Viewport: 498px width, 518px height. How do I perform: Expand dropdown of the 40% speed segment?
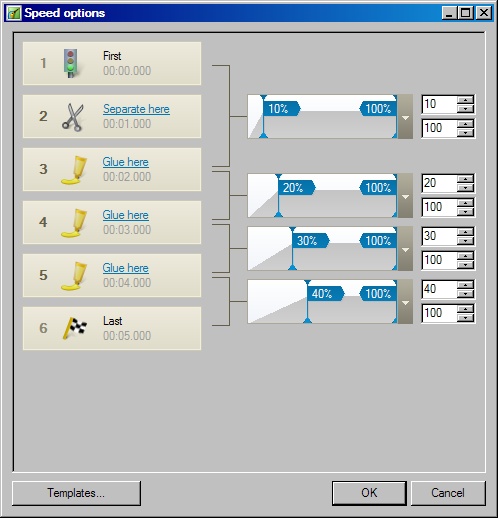(x=405, y=302)
